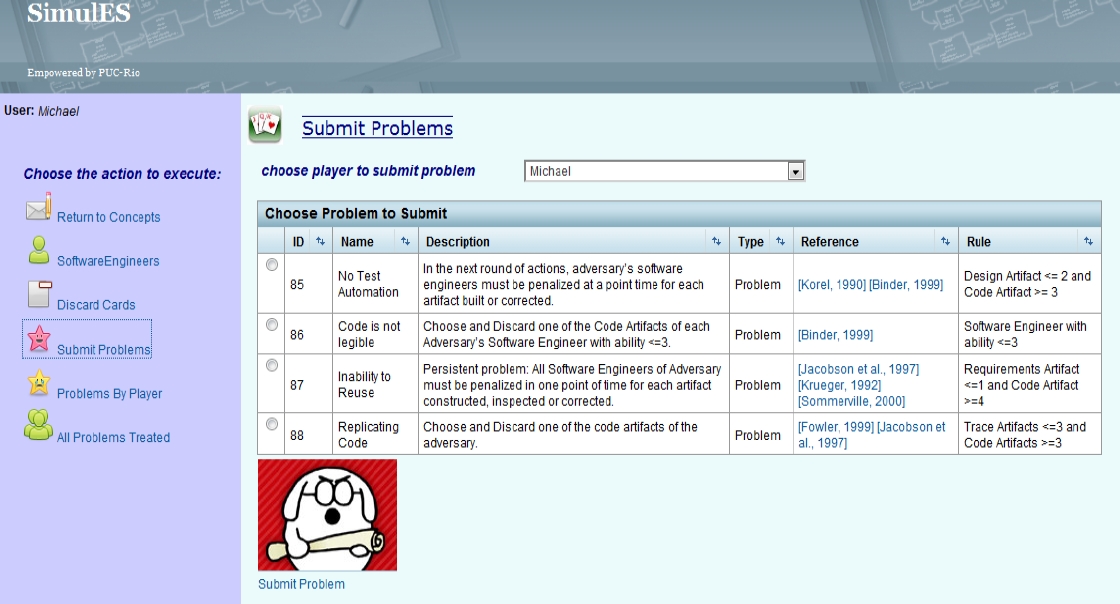The height and width of the screenshot is (604, 1120).
Task: Click the Submit Problem link below image
Action: [x=301, y=584]
